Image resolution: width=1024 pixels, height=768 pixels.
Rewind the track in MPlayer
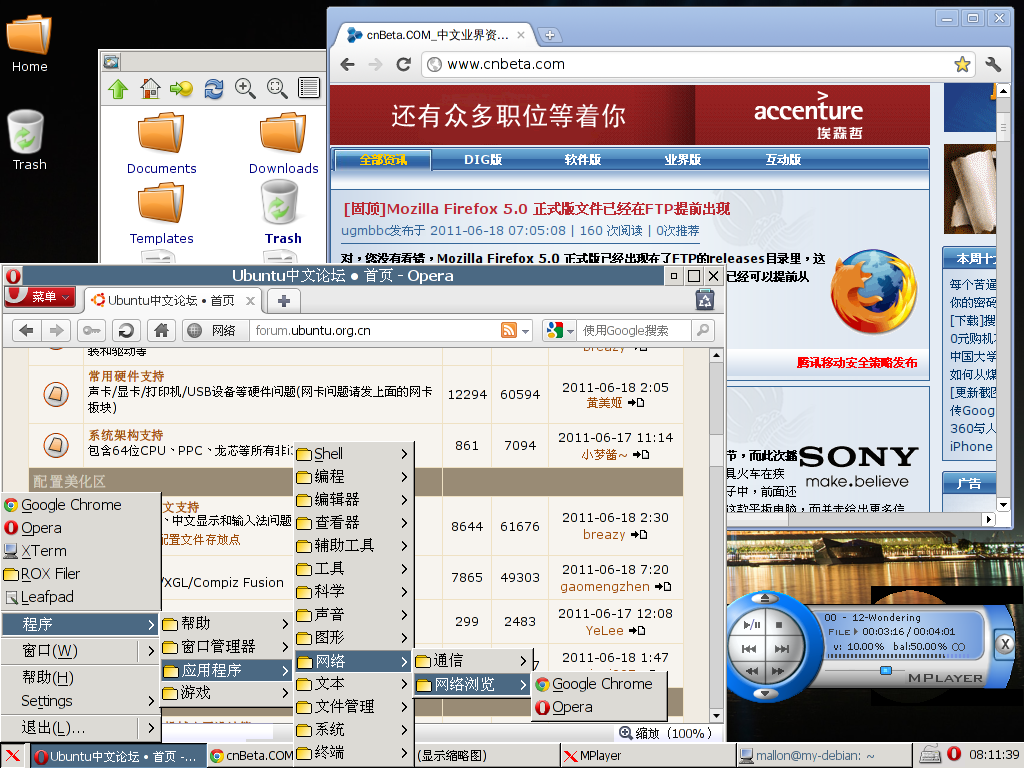[752, 671]
